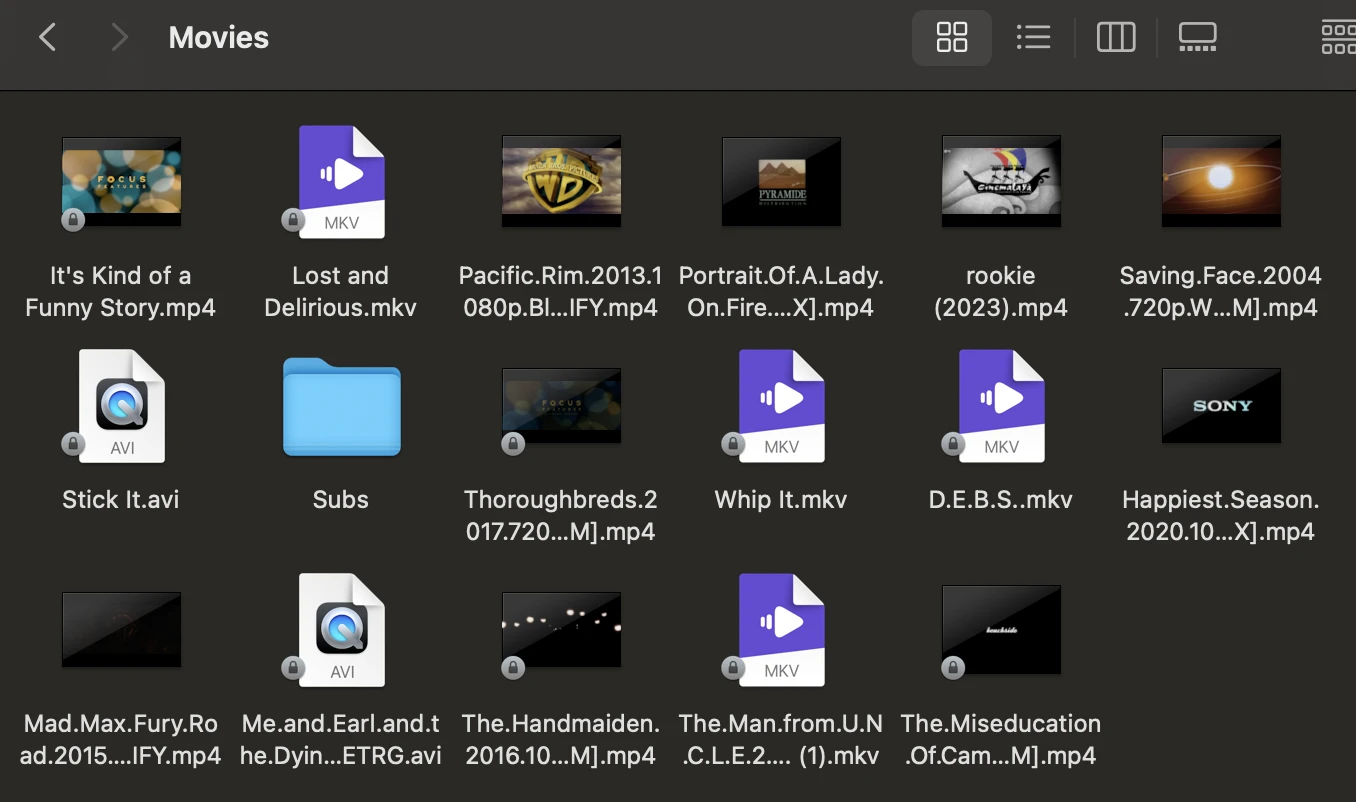Select the Pacific Rim movie thumbnail
Screen dimensions: 1356x802
point(561,180)
